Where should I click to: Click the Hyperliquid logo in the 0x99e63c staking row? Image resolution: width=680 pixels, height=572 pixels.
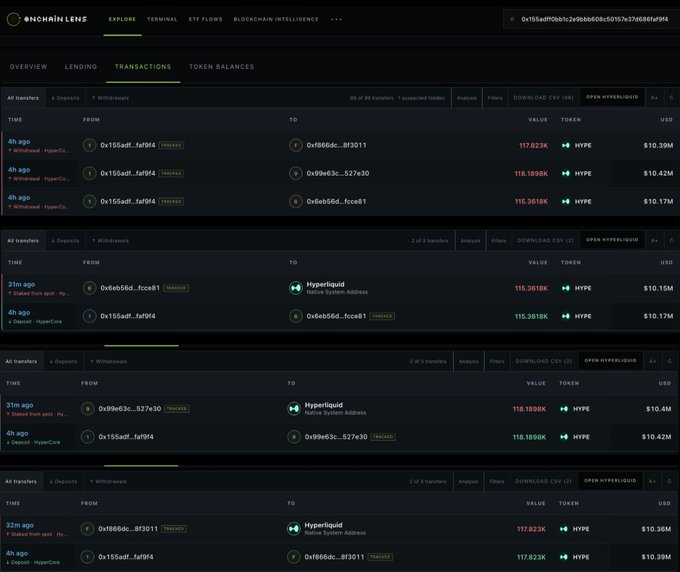click(294, 409)
